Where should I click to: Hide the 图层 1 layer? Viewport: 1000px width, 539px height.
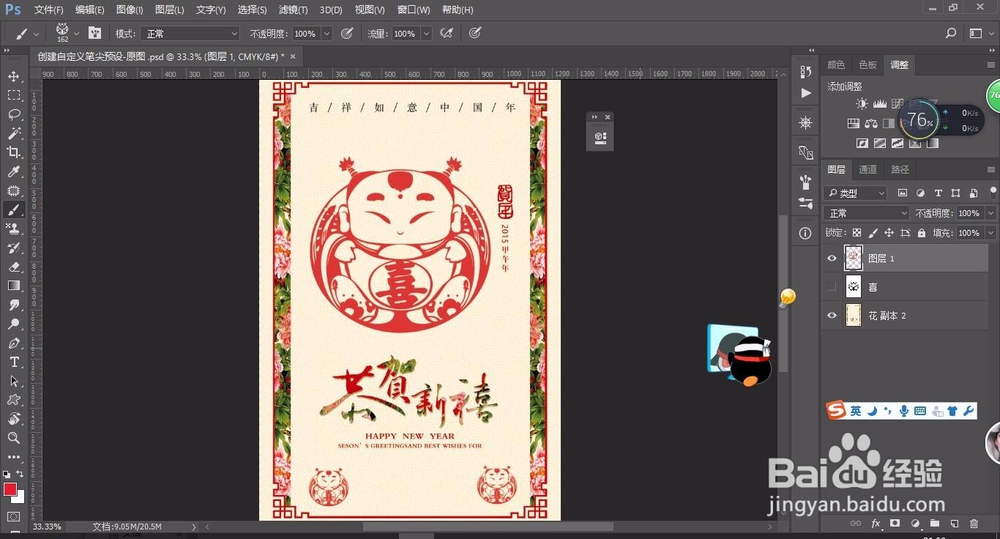[x=832, y=258]
